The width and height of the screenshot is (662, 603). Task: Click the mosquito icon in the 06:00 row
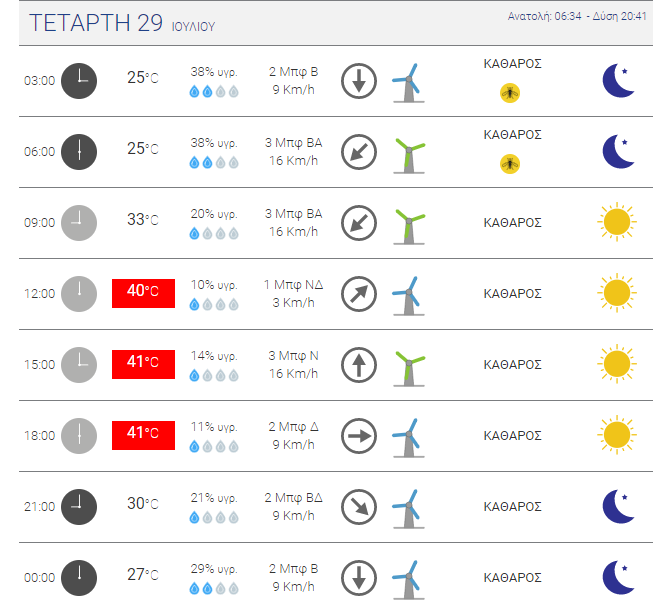point(510,164)
